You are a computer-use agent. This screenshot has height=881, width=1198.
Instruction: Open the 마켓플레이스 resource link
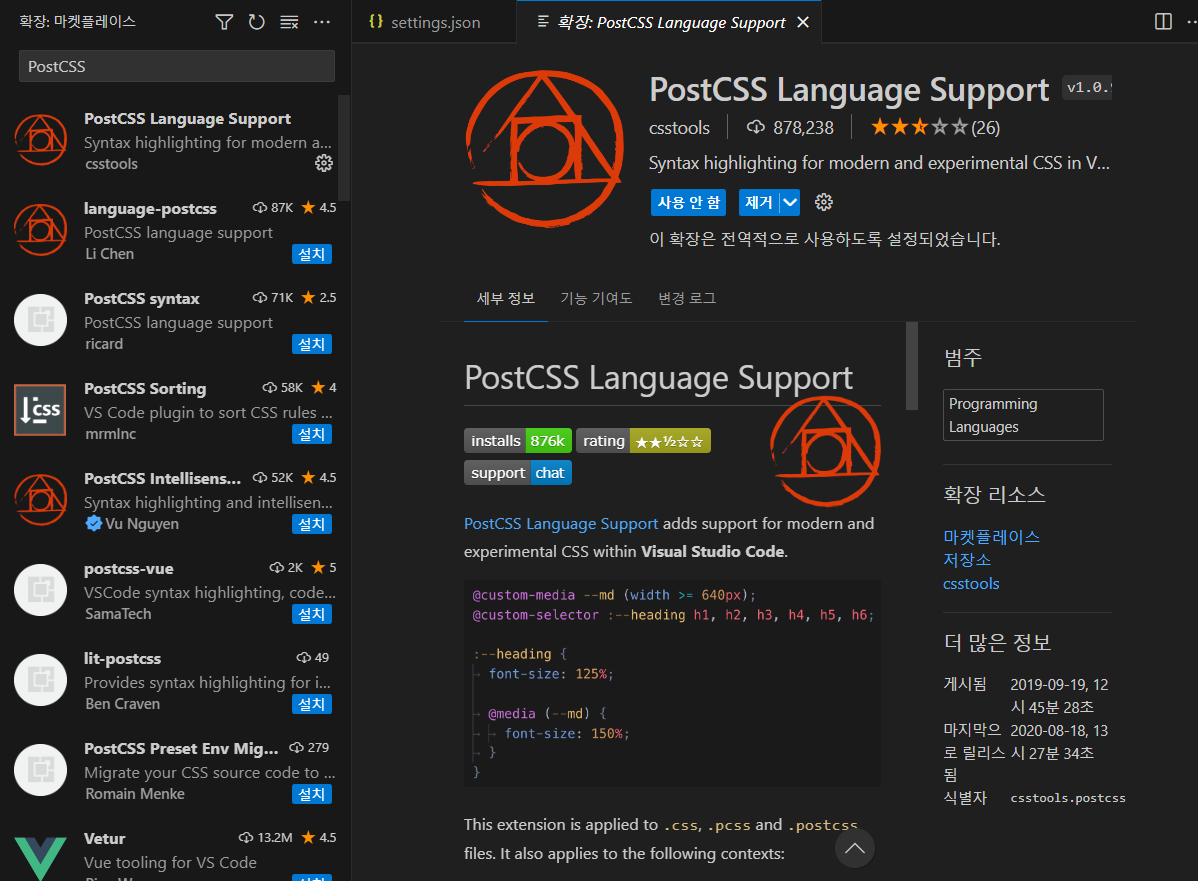click(991, 536)
